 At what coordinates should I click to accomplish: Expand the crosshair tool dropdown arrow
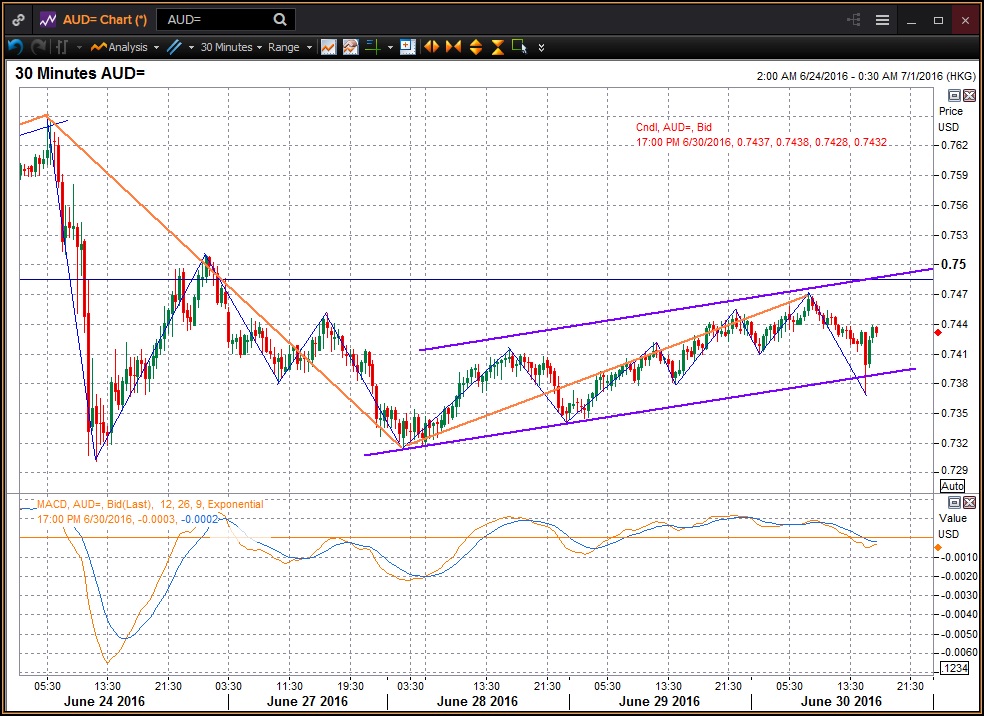coord(390,47)
